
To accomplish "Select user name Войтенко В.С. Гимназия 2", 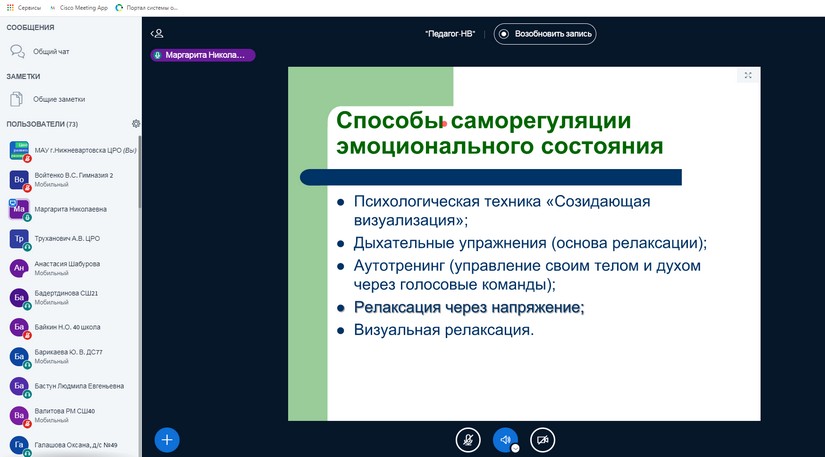I will click(74, 175).
